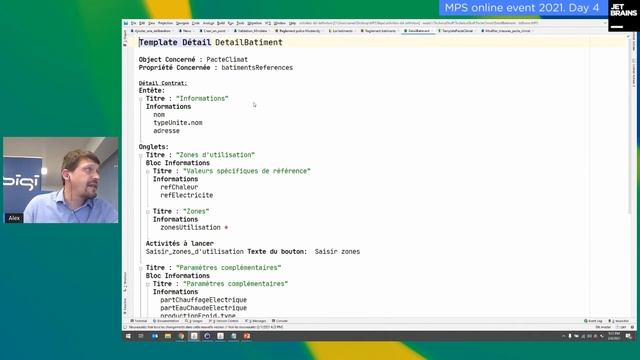The width and height of the screenshot is (640, 360).
Task: Open the File menu
Action: coord(133,23)
